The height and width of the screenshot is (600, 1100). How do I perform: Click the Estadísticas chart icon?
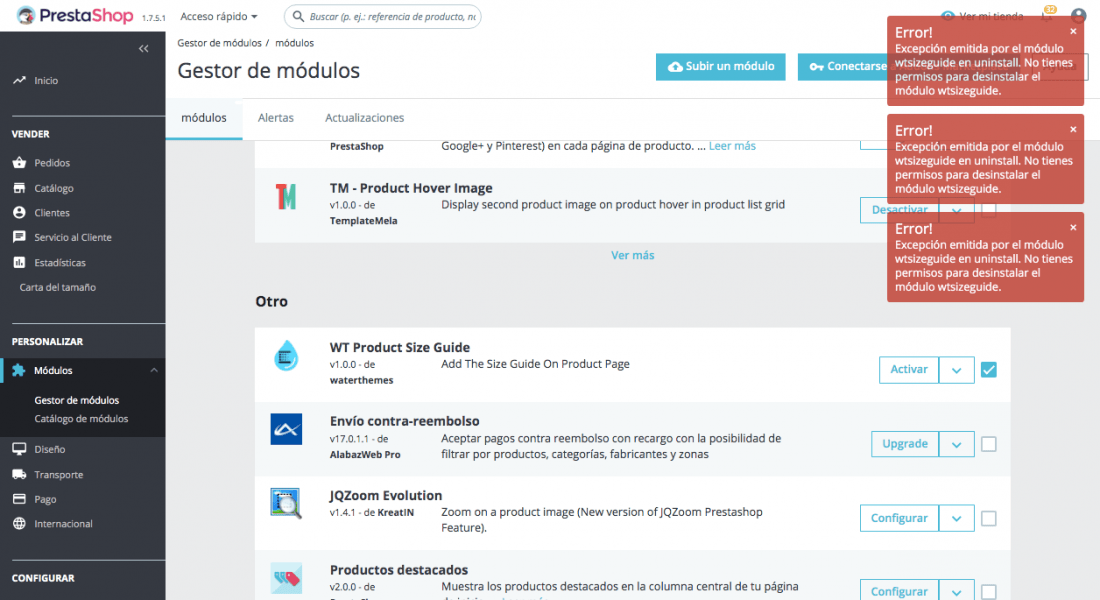point(19,262)
